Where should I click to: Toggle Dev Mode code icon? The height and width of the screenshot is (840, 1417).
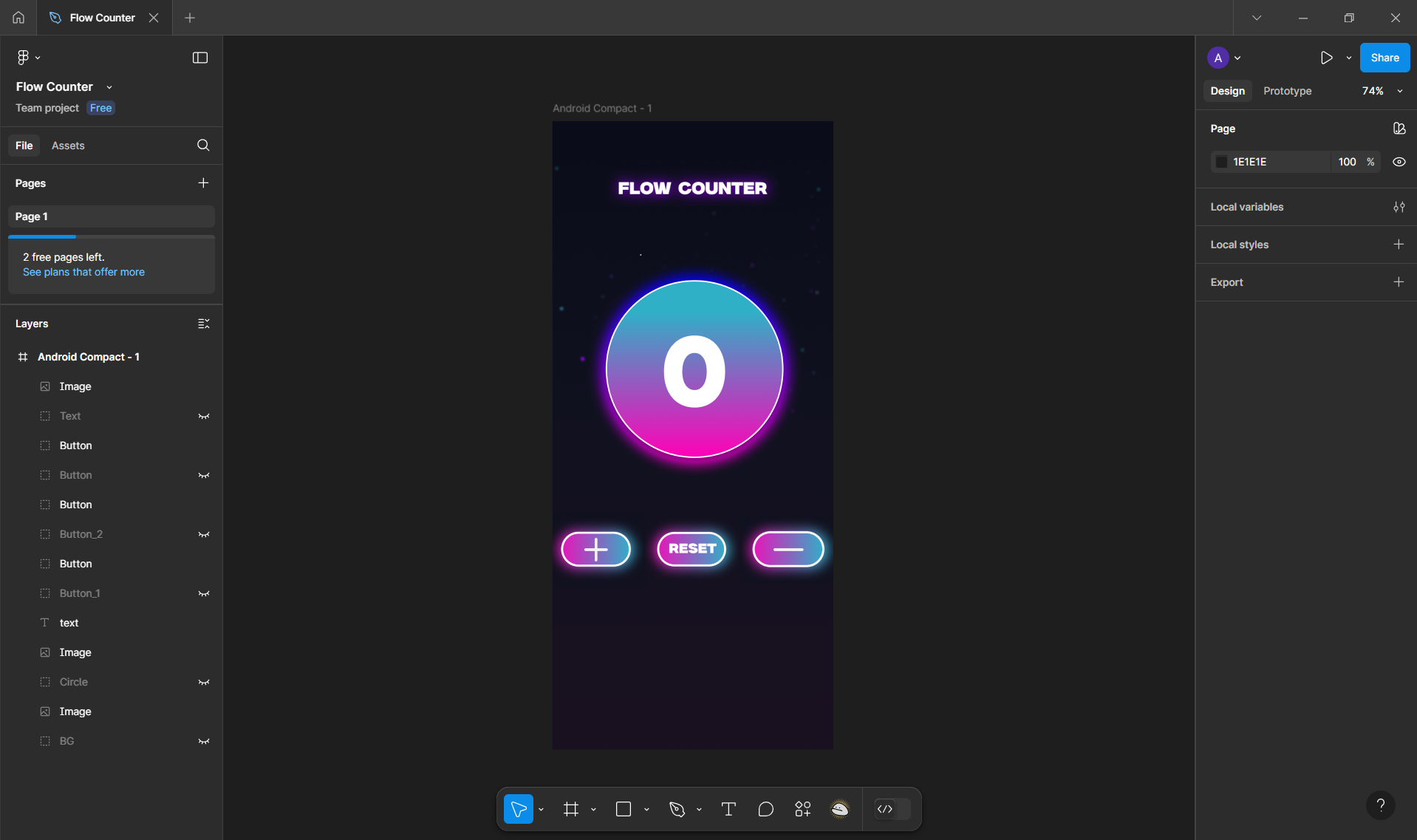click(x=885, y=809)
